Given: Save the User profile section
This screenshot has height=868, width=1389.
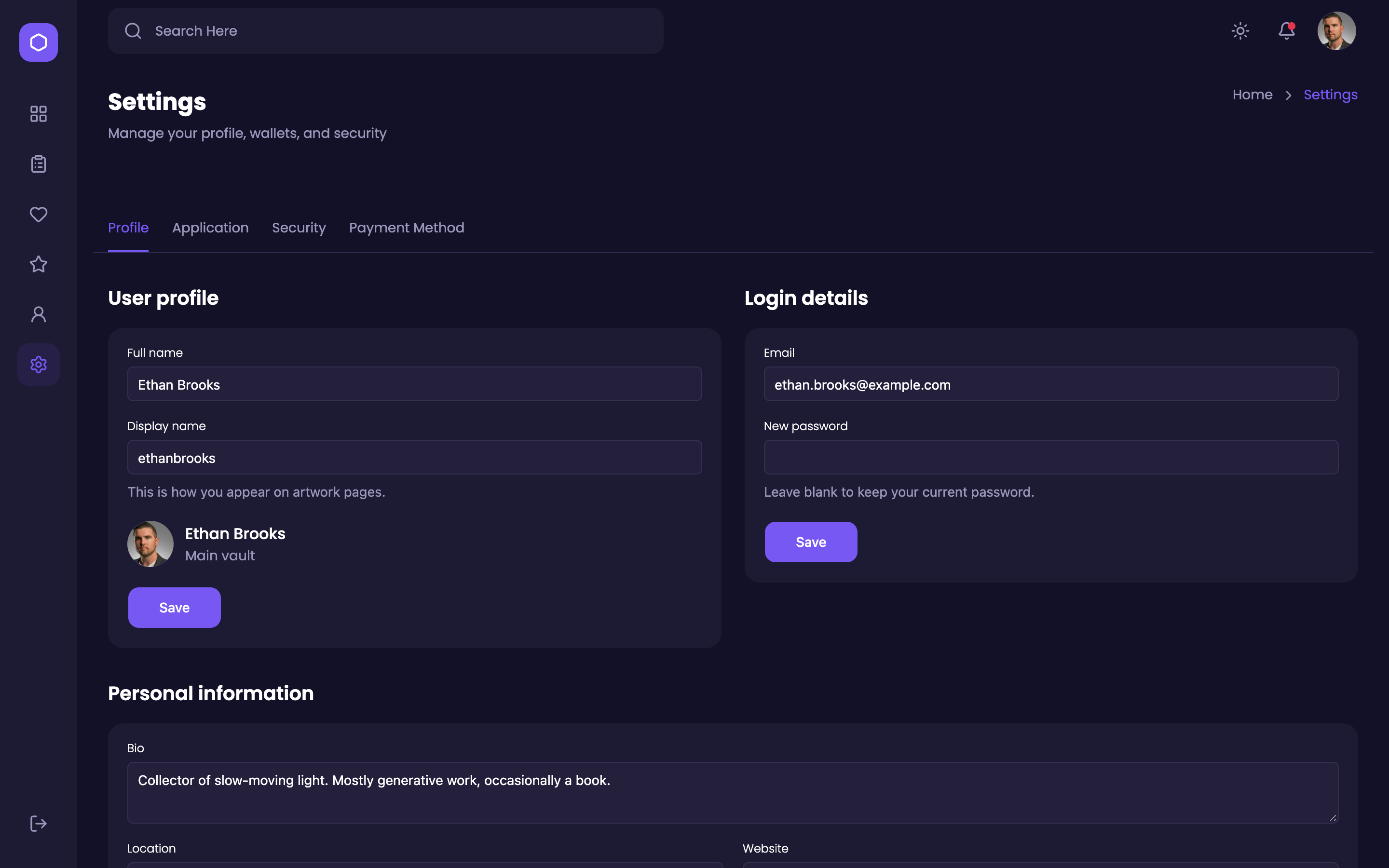Looking at the screenshot, I should (175, 608).
